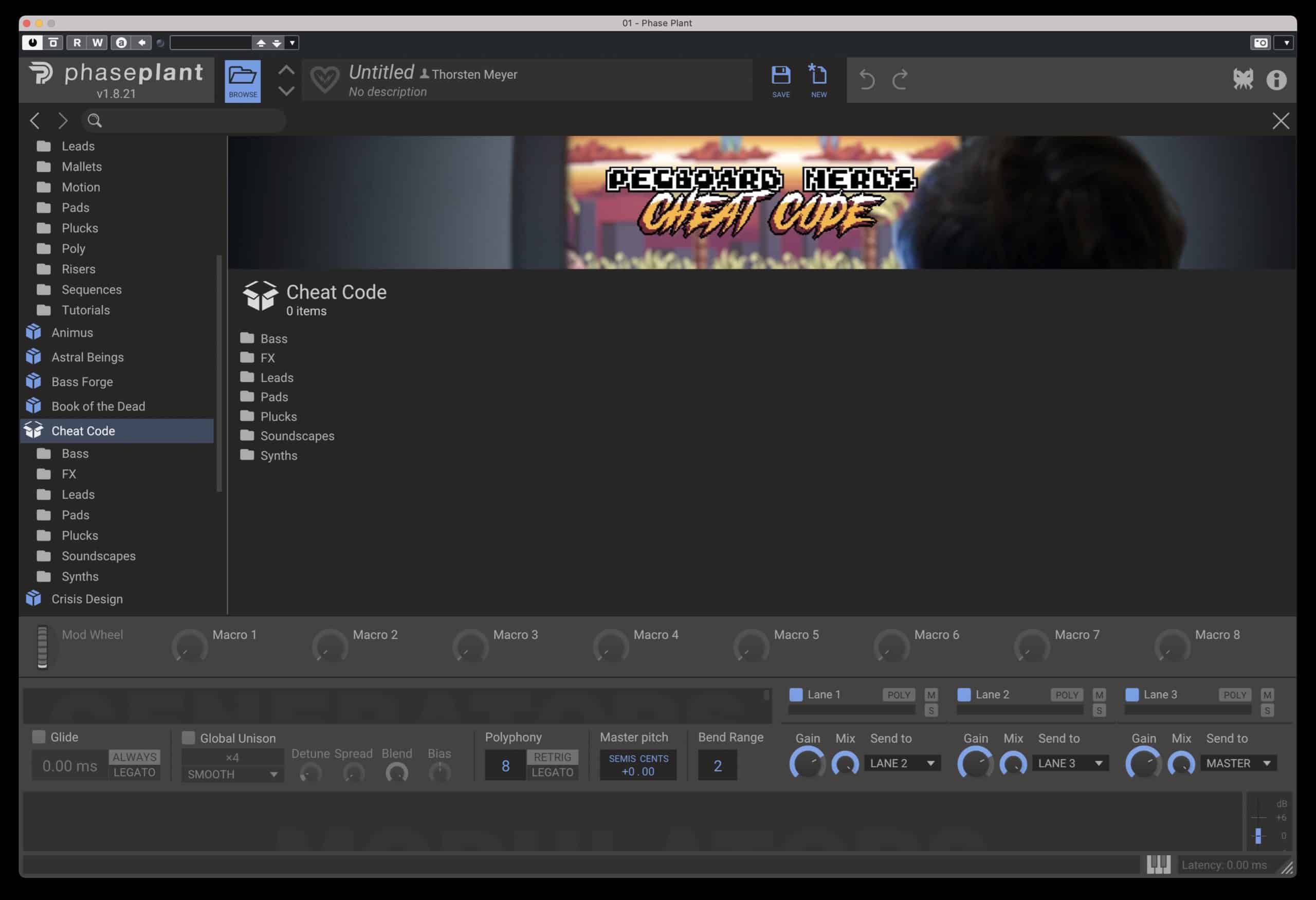1316x900 pixels.
Task: Open host preset dropdown arrow in toolbar
Action: click(x=292, y=43)
